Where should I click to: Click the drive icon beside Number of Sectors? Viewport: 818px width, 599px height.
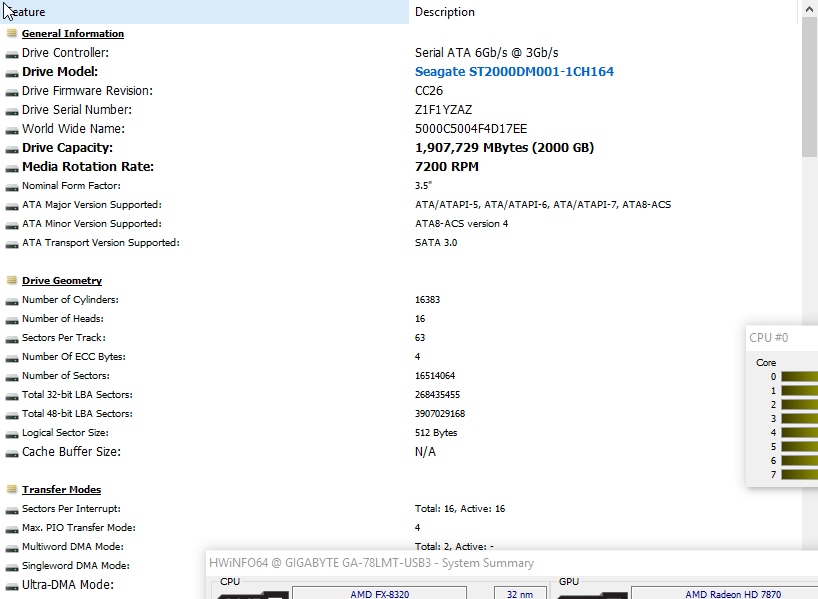pos(11,378)
